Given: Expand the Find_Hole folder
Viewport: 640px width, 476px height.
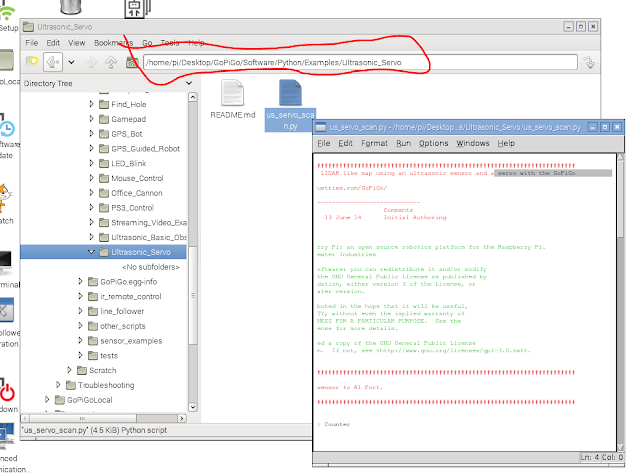Looking at the screenshot, I should (91, 104).
